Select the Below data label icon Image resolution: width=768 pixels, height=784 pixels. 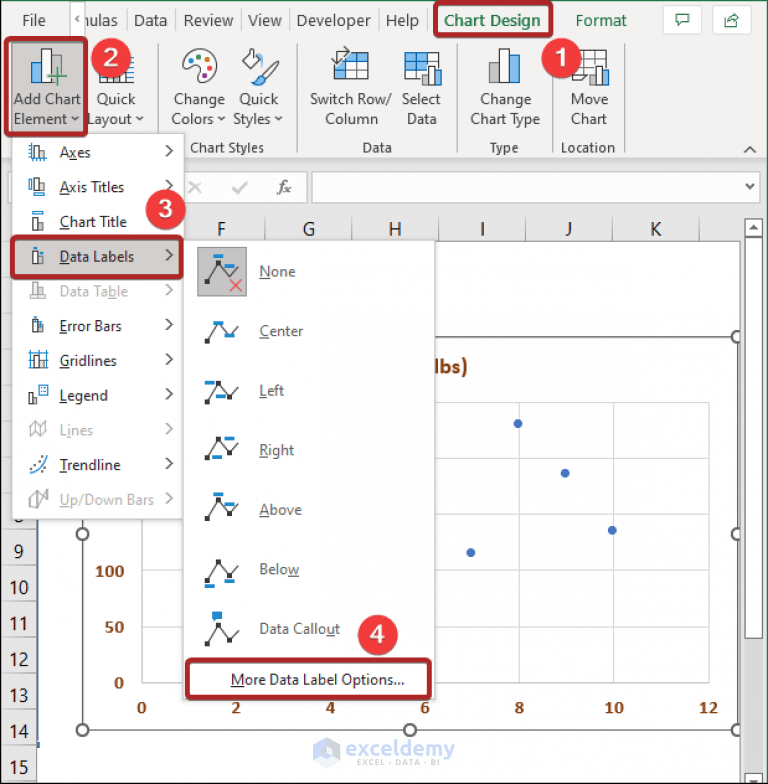click(222, 572)
